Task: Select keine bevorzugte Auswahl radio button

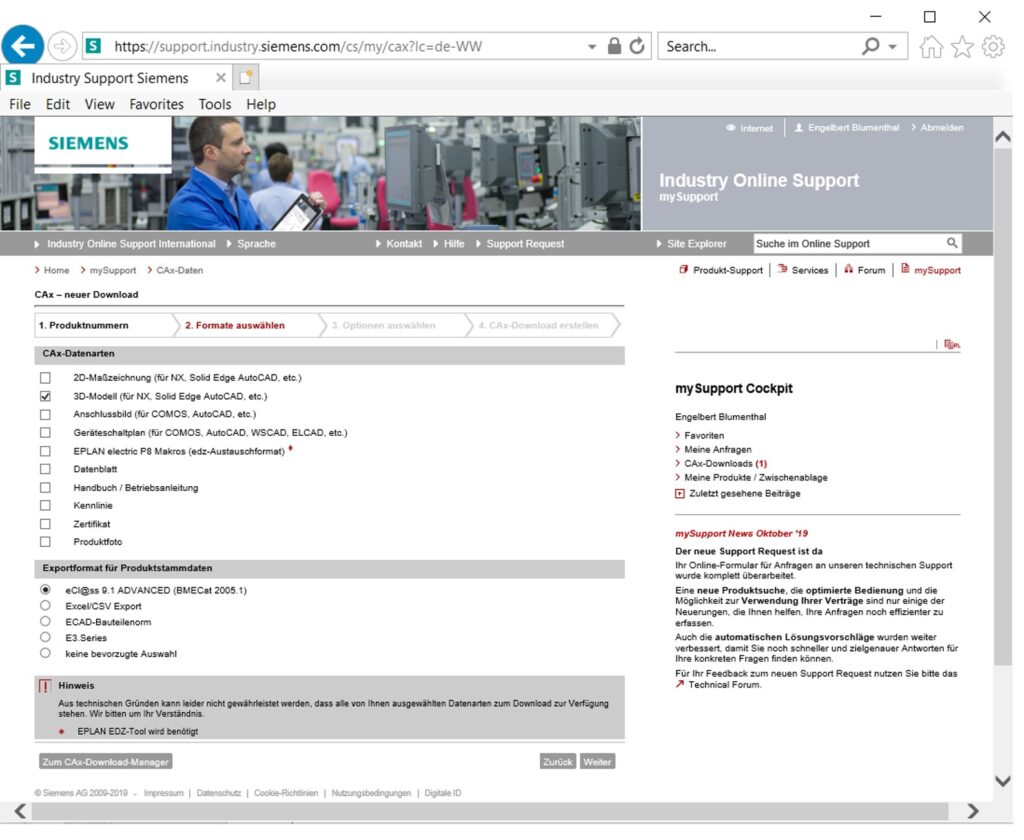Action: tap(45, 653)
